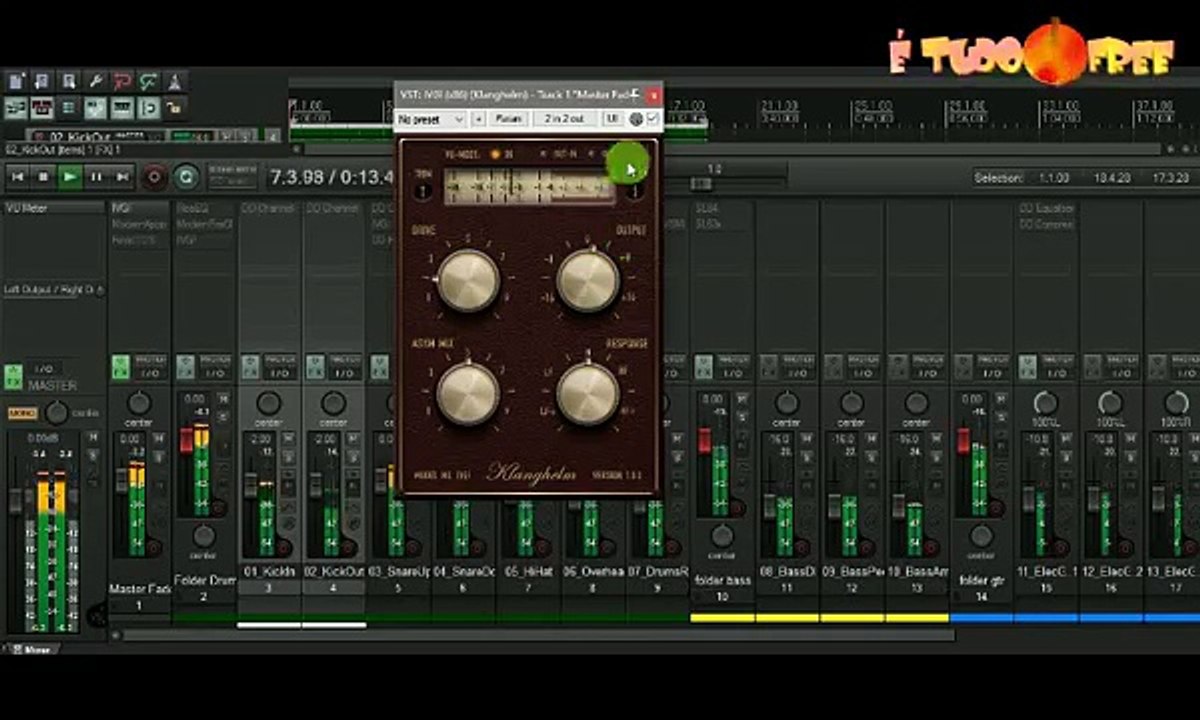
Task: Select the 08_BassDI track name
Action: [786, 572]
